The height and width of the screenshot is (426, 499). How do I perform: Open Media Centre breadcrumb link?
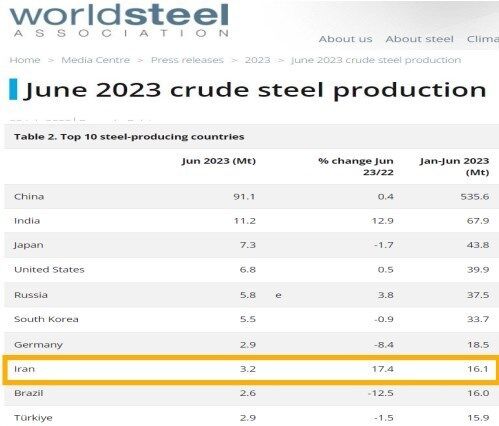96,60
